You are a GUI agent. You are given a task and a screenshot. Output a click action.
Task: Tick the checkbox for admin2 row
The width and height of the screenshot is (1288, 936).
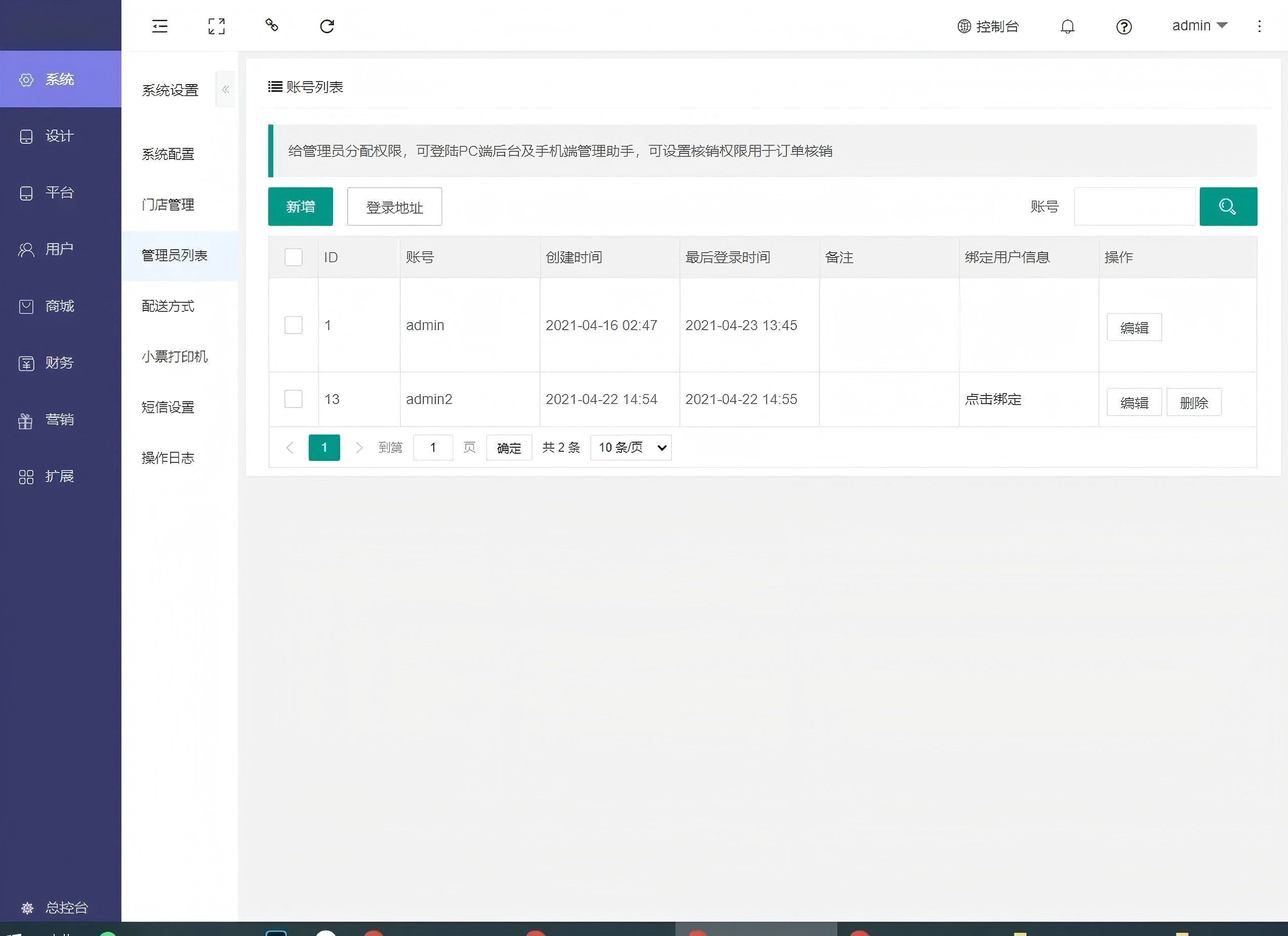(x=293, y=399)
